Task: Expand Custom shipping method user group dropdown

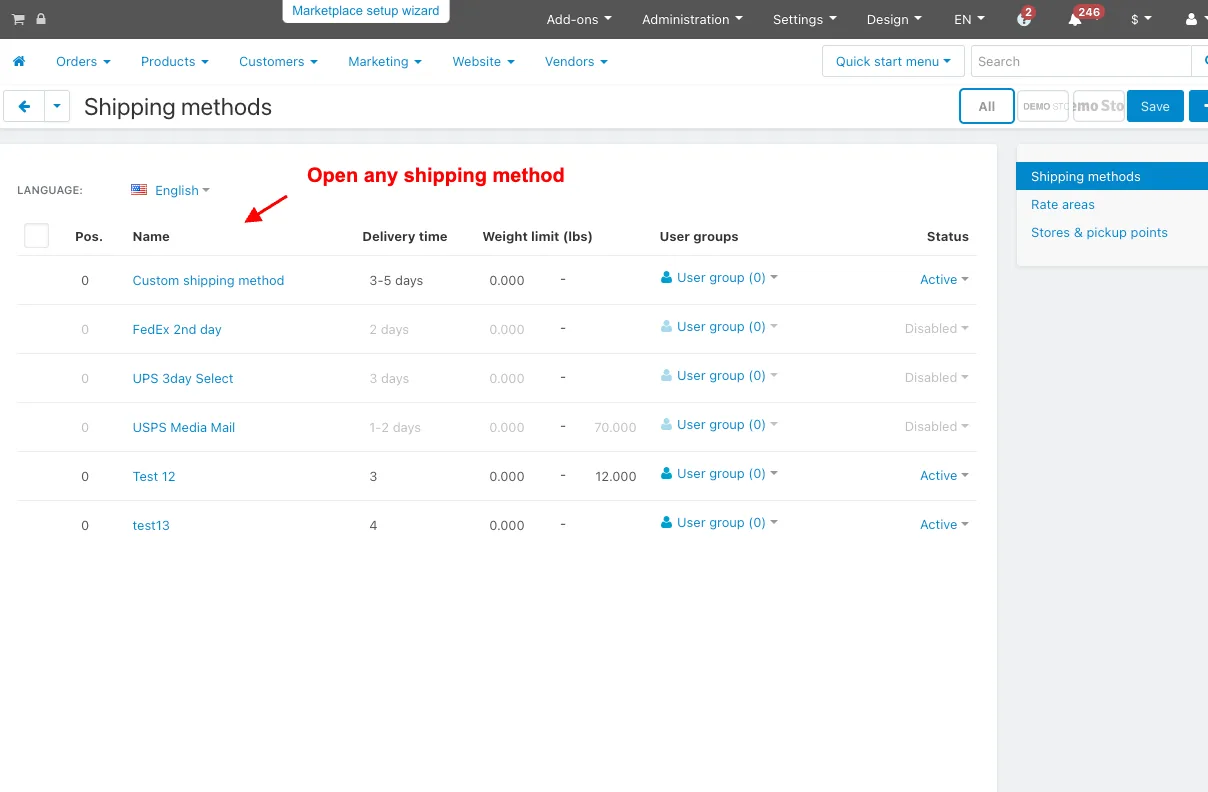Action: pyautogui.click(x=719, y=278)
